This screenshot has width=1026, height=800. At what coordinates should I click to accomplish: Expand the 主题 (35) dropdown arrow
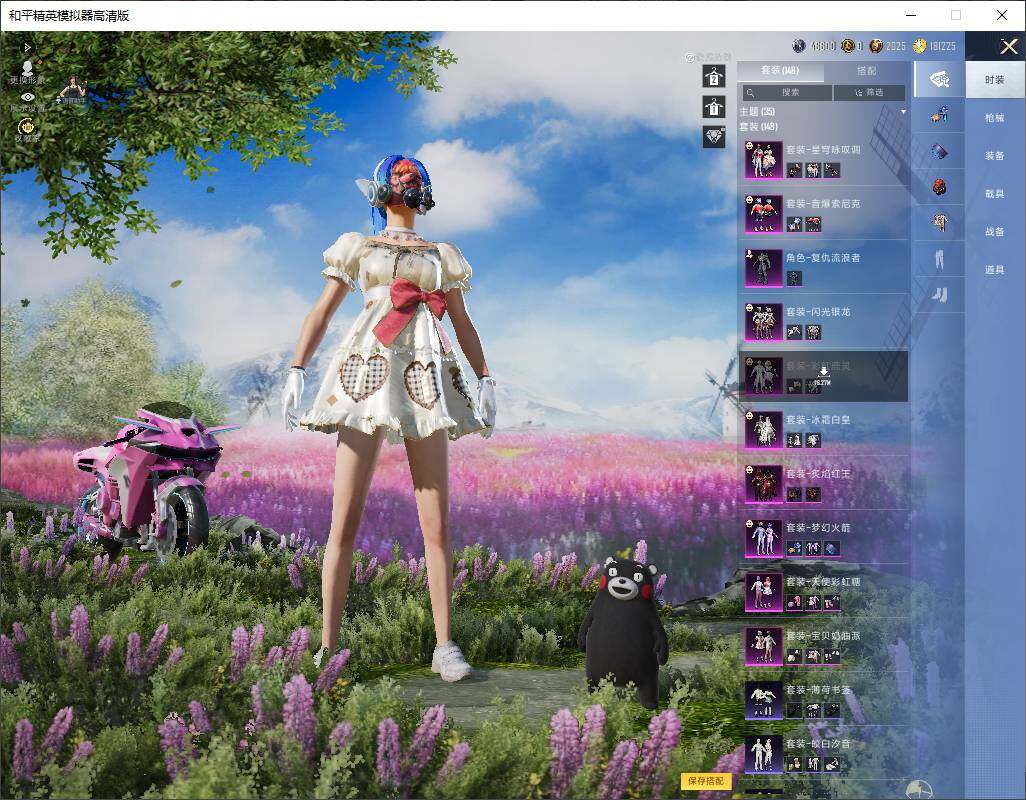coord(903,112)
